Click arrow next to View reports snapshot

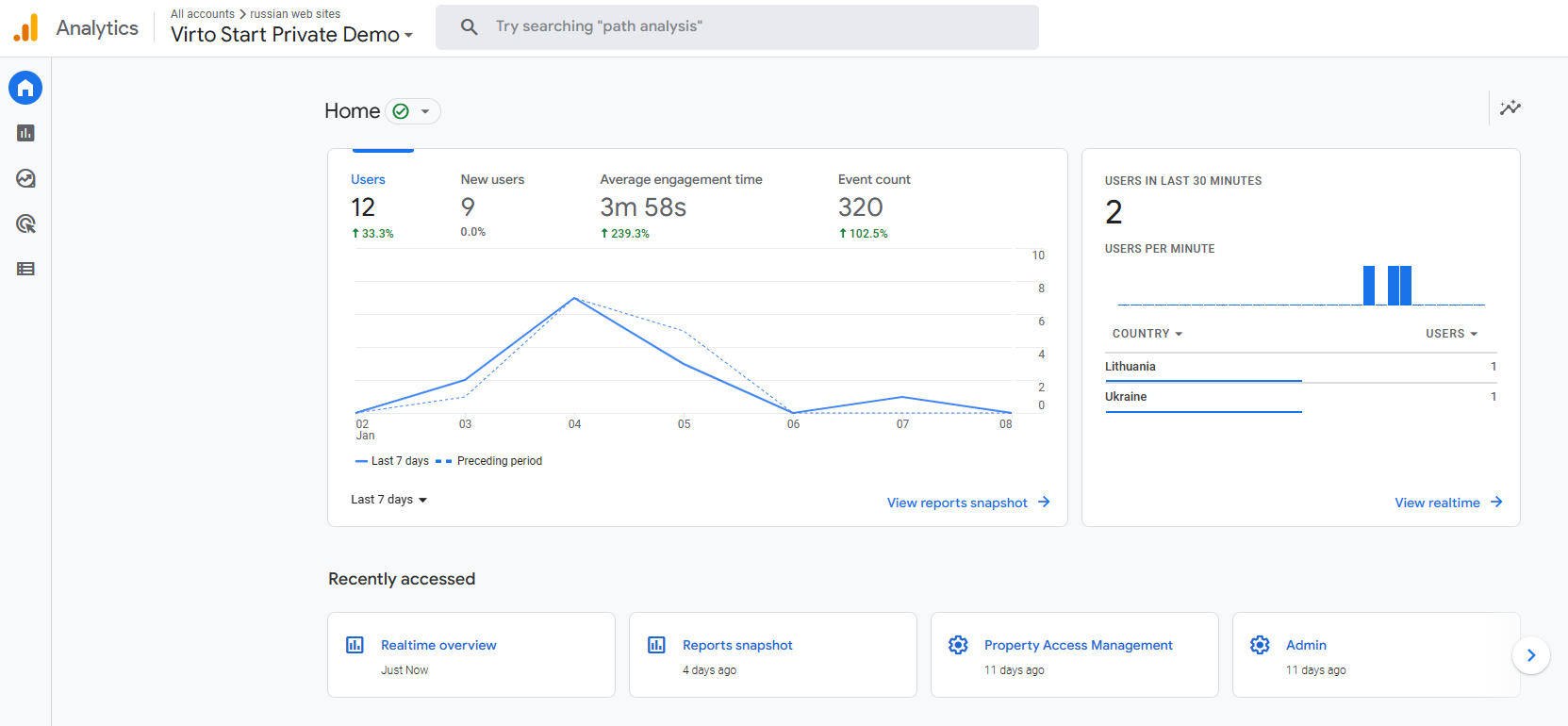(1044, 503)
